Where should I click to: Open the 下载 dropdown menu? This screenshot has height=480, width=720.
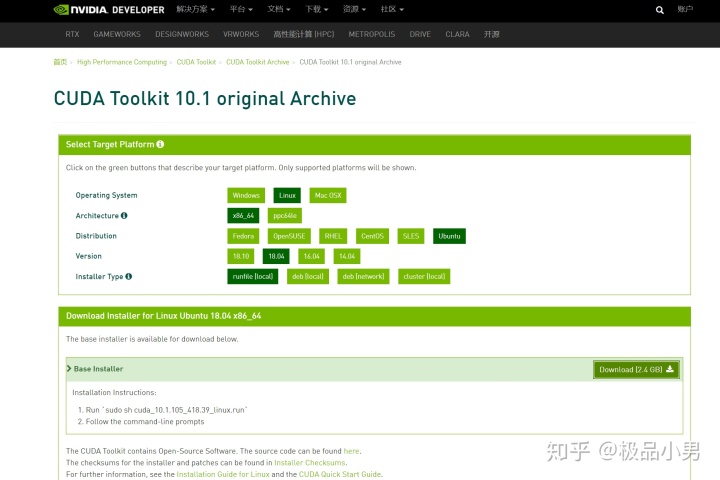tap(316, 9)
